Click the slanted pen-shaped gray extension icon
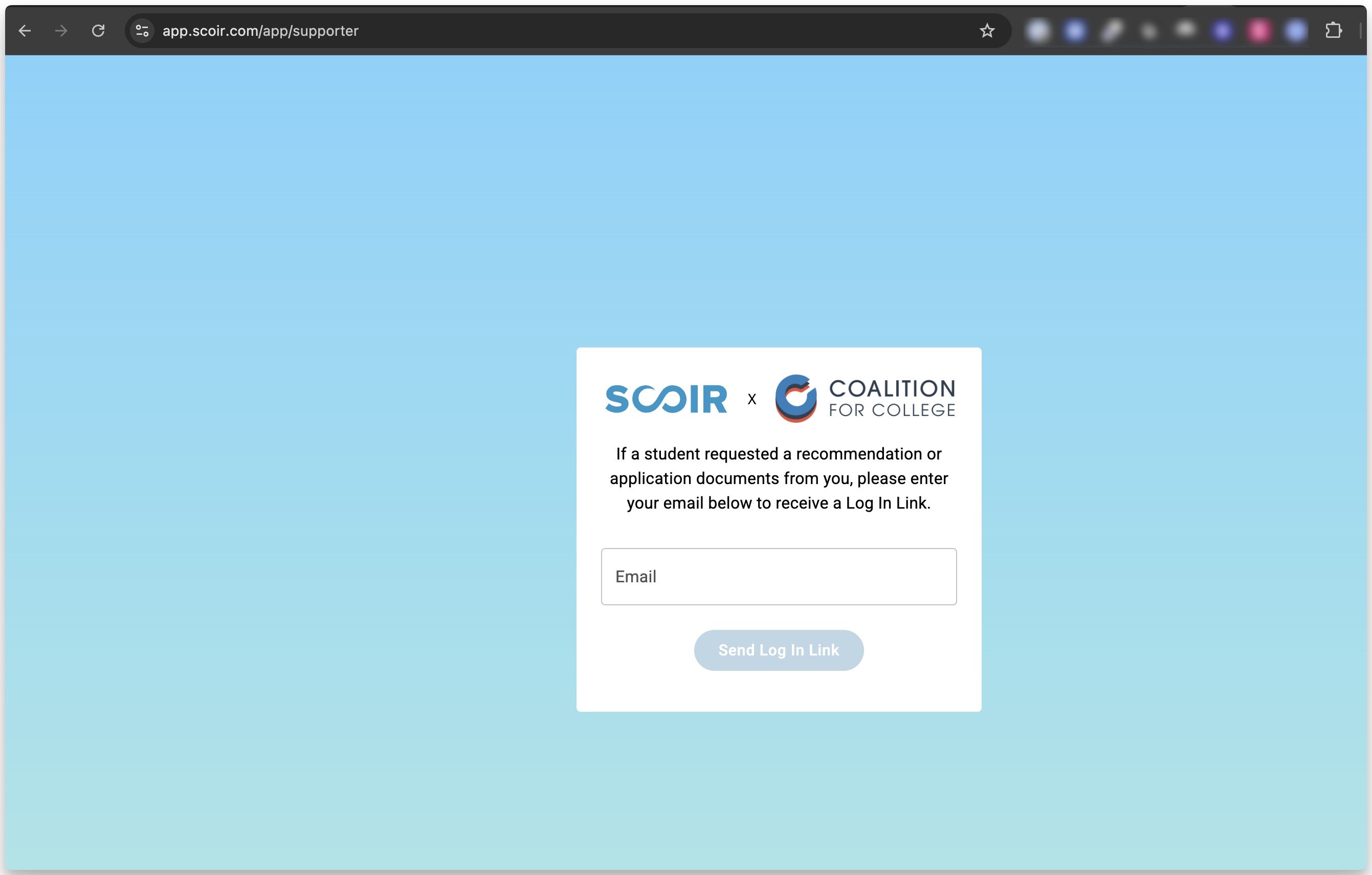This screenshot has width=1372, height=875. (1112, 31)
